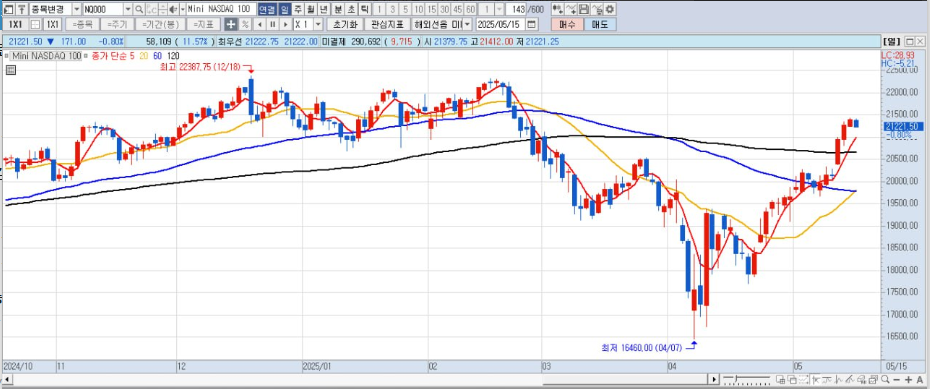
Task: Save the chart with the floppy disk icon
Action: (584, 9)
